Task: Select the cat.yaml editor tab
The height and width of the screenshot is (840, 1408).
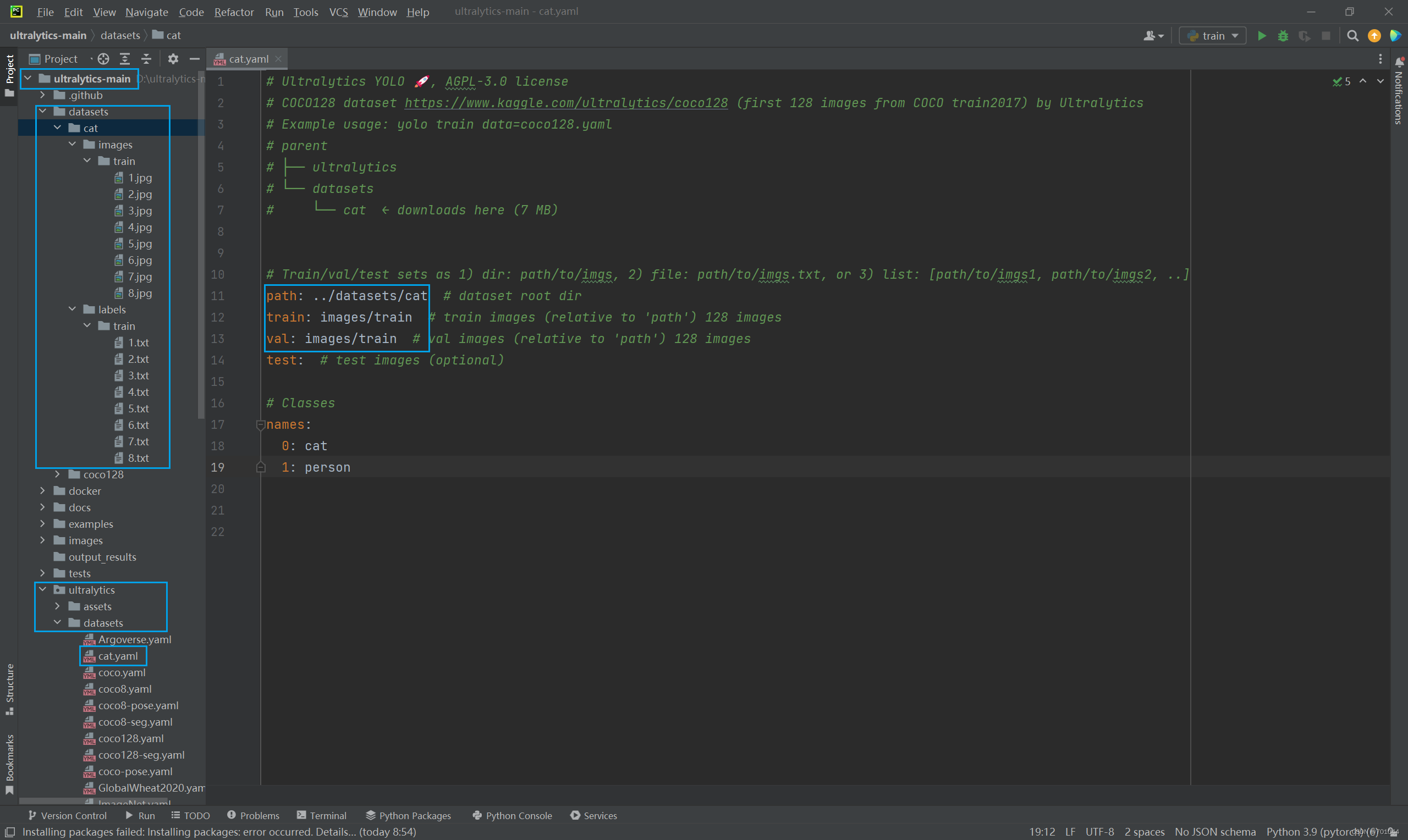Action: point(248,59)
